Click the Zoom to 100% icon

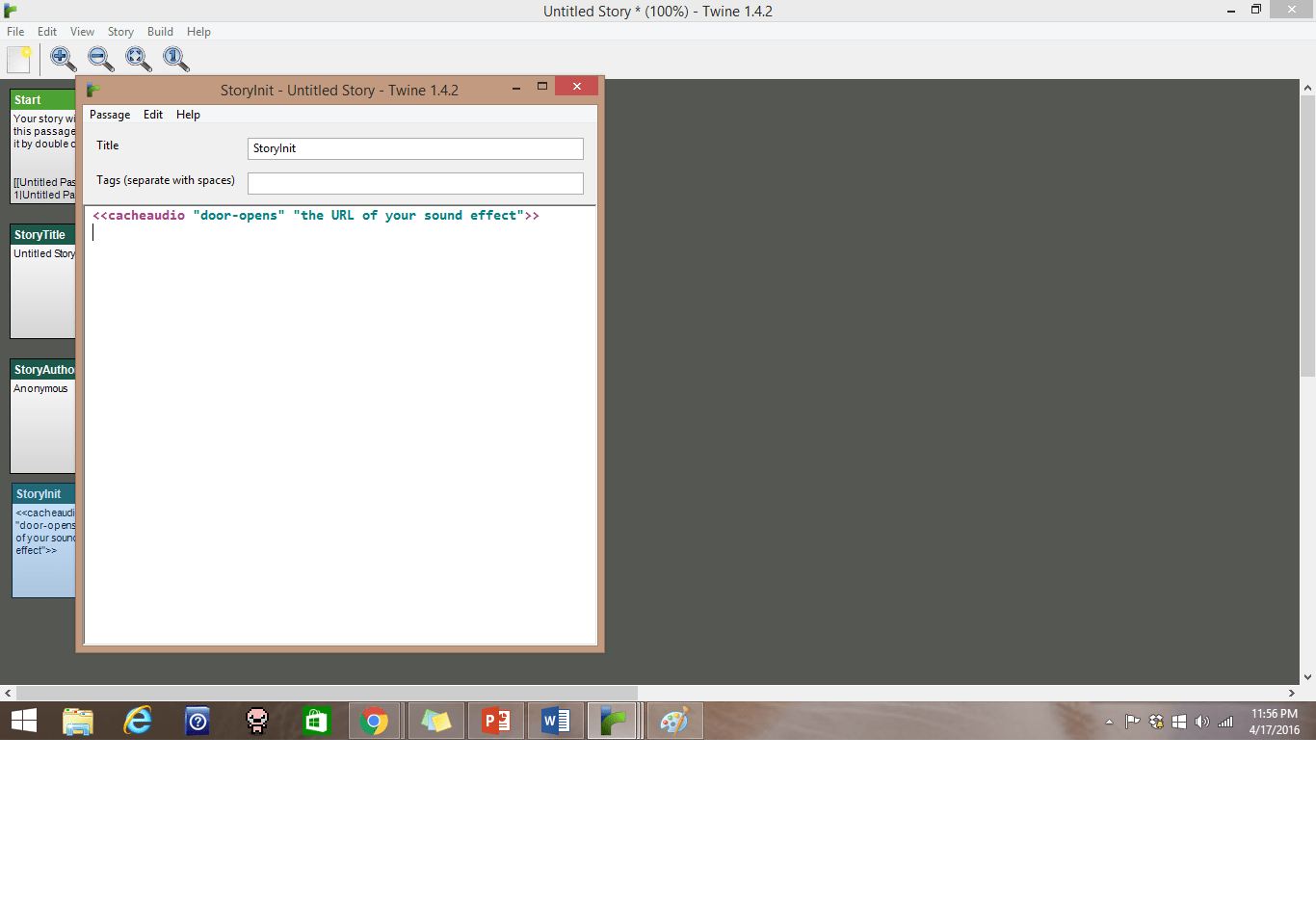[176, 60]
